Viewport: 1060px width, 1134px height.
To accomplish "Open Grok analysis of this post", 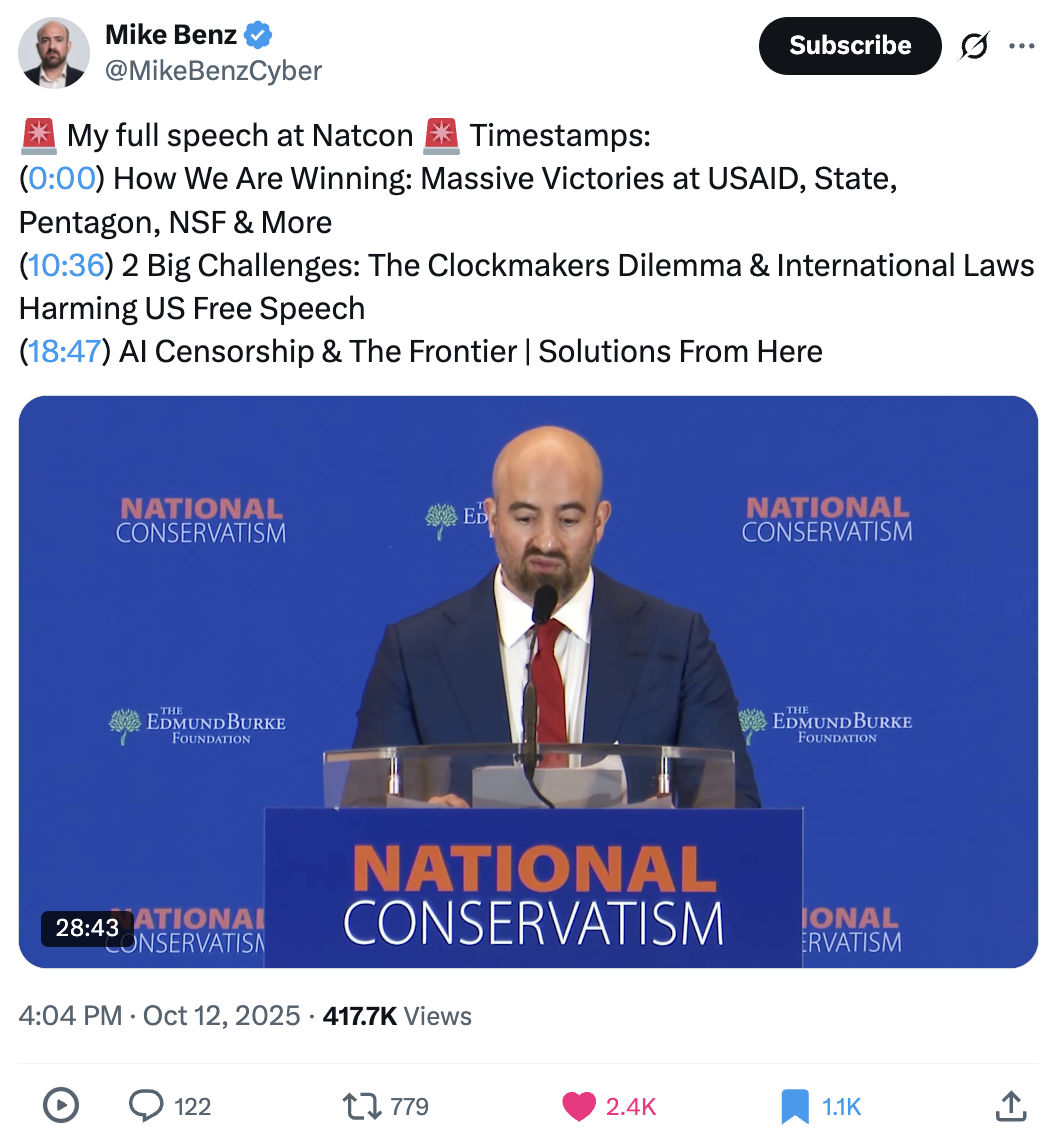I will point(974,45).
